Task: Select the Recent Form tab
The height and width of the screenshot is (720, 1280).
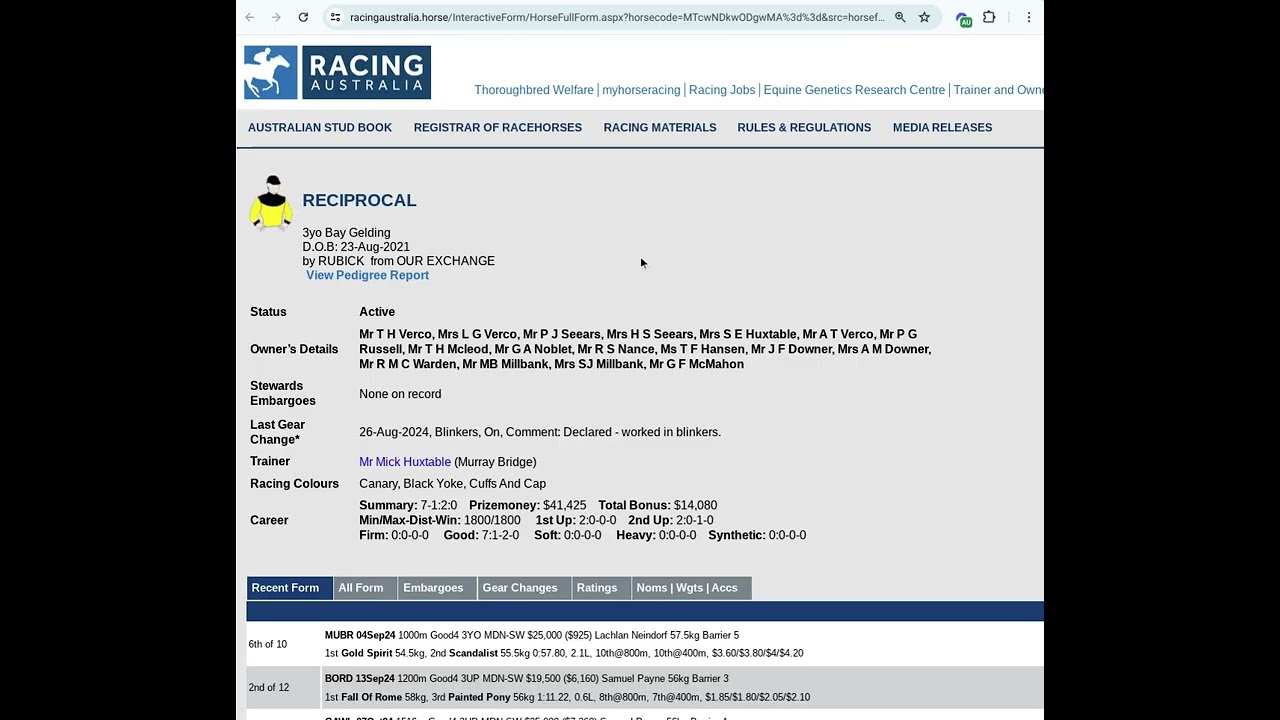Action: [289, 588]
